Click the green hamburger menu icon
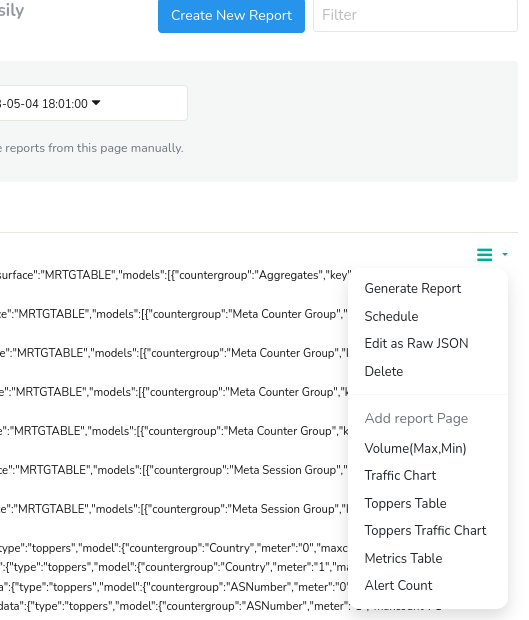 pos(484,254)
